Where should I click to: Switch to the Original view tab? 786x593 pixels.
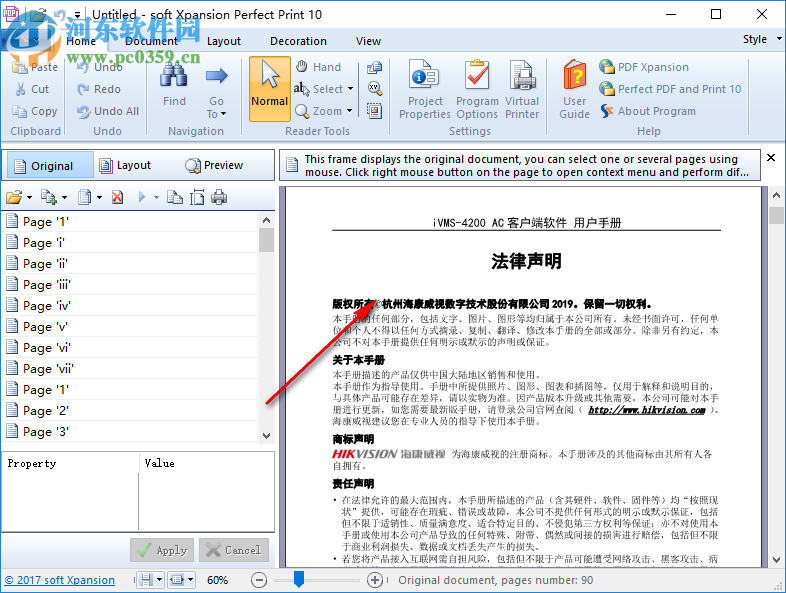point(48,165)
